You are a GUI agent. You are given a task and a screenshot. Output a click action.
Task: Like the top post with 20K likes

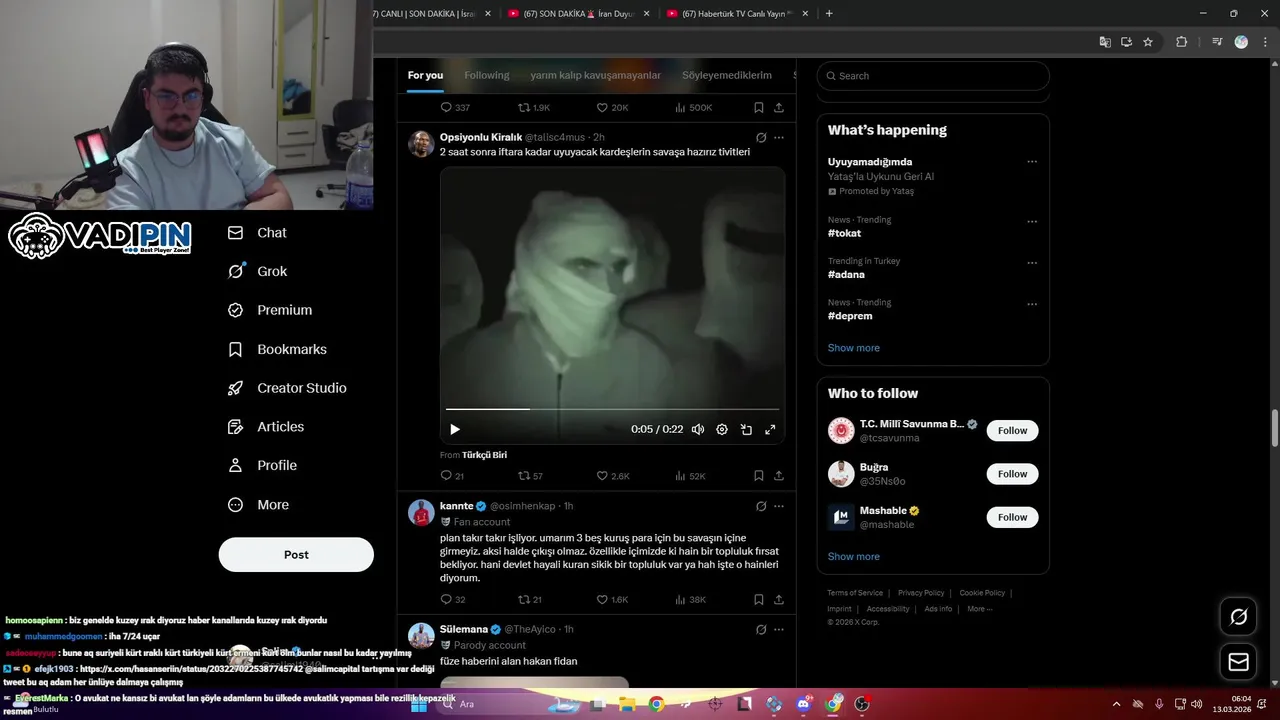(x=612, y=107)
